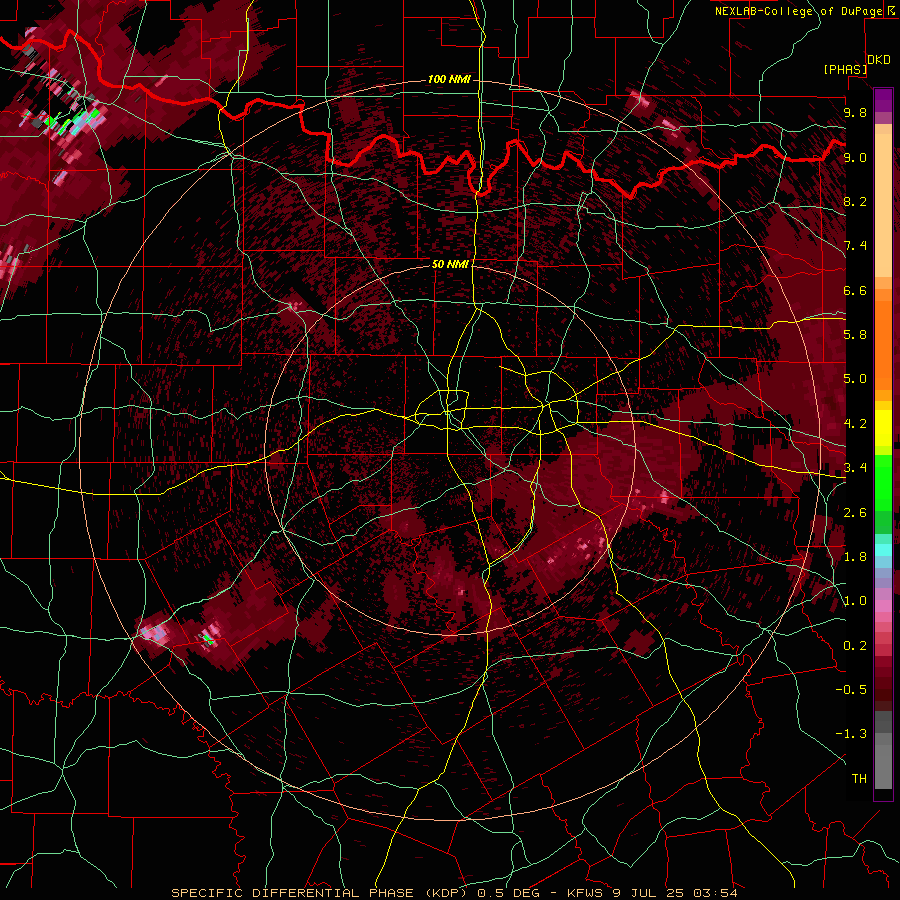This screenshot has height=900, width=900.
Task: Click the orange segment of the color legend
Action: coord(883,346)
